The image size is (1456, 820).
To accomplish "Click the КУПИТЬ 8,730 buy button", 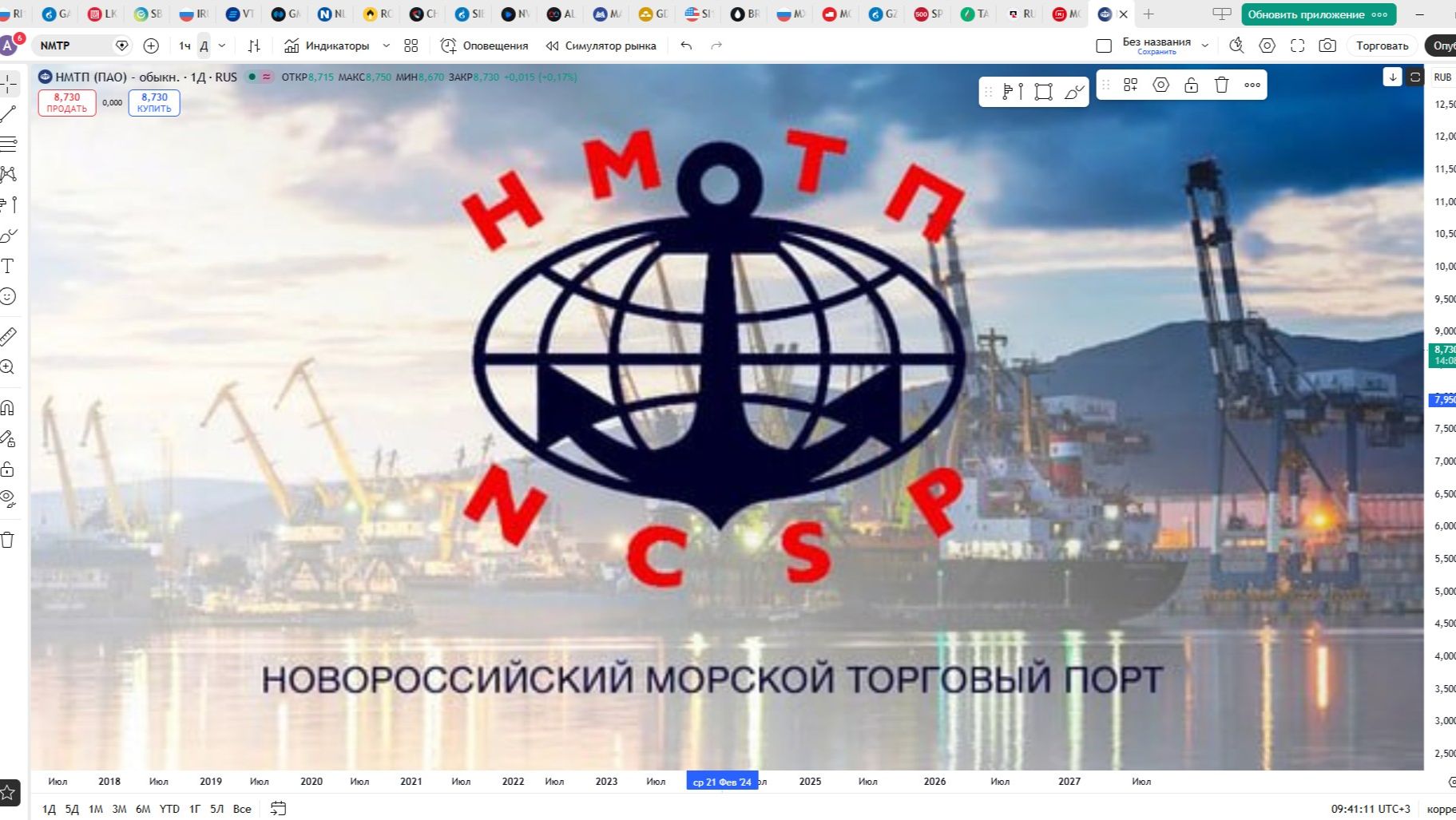I will click(154, 103).
